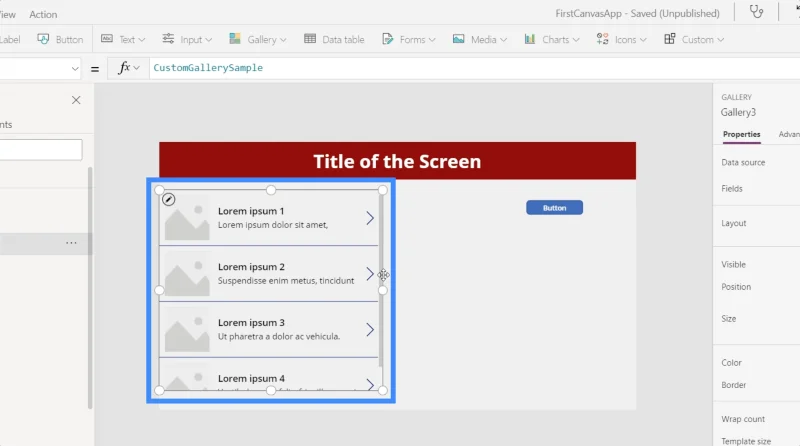
Task: Click the arrow icon for Lorem ipsum 2
Action: point(370,274)
